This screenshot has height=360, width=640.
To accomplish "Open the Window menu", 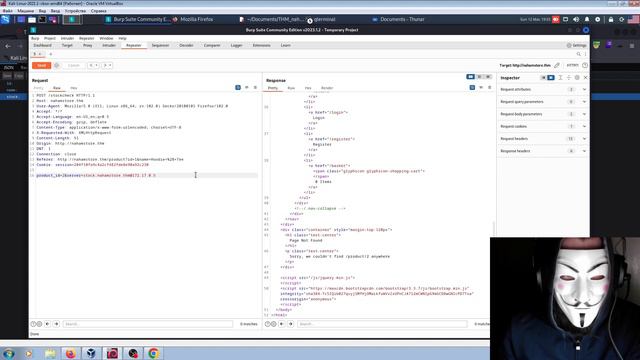I will [106, 38].
